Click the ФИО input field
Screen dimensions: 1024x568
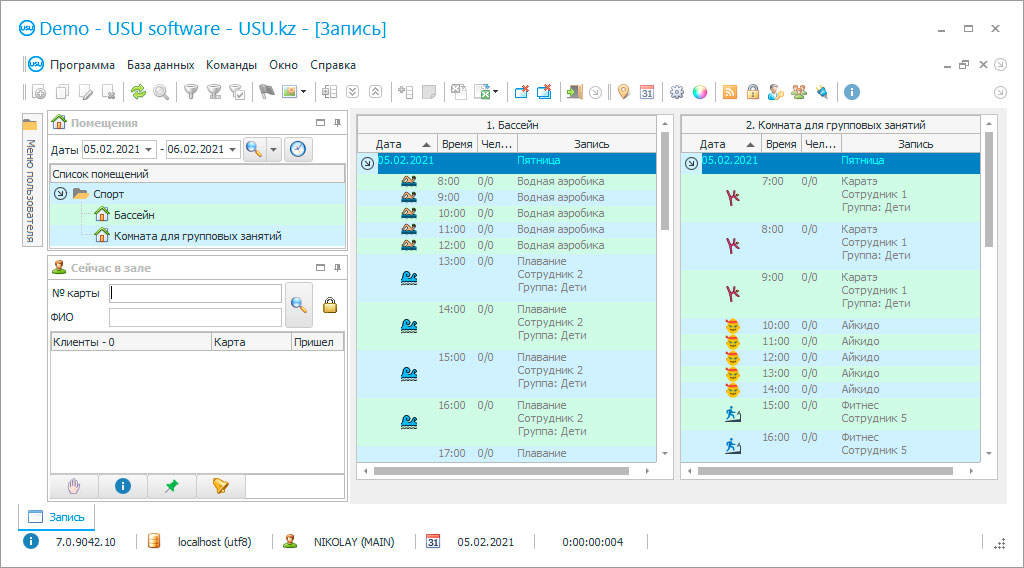(x=195, y=317)
